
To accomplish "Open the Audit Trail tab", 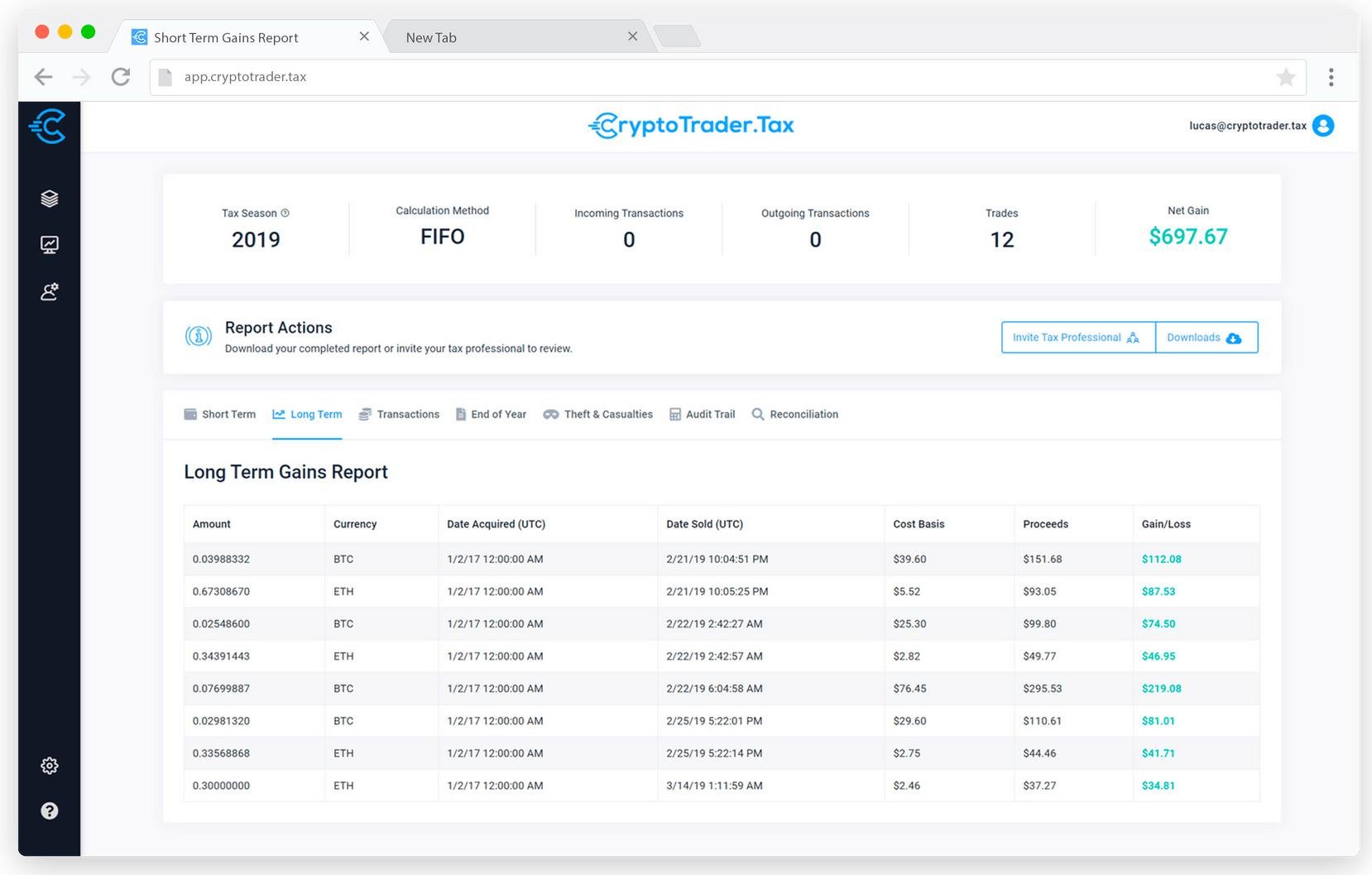I will tap(702, 415).
